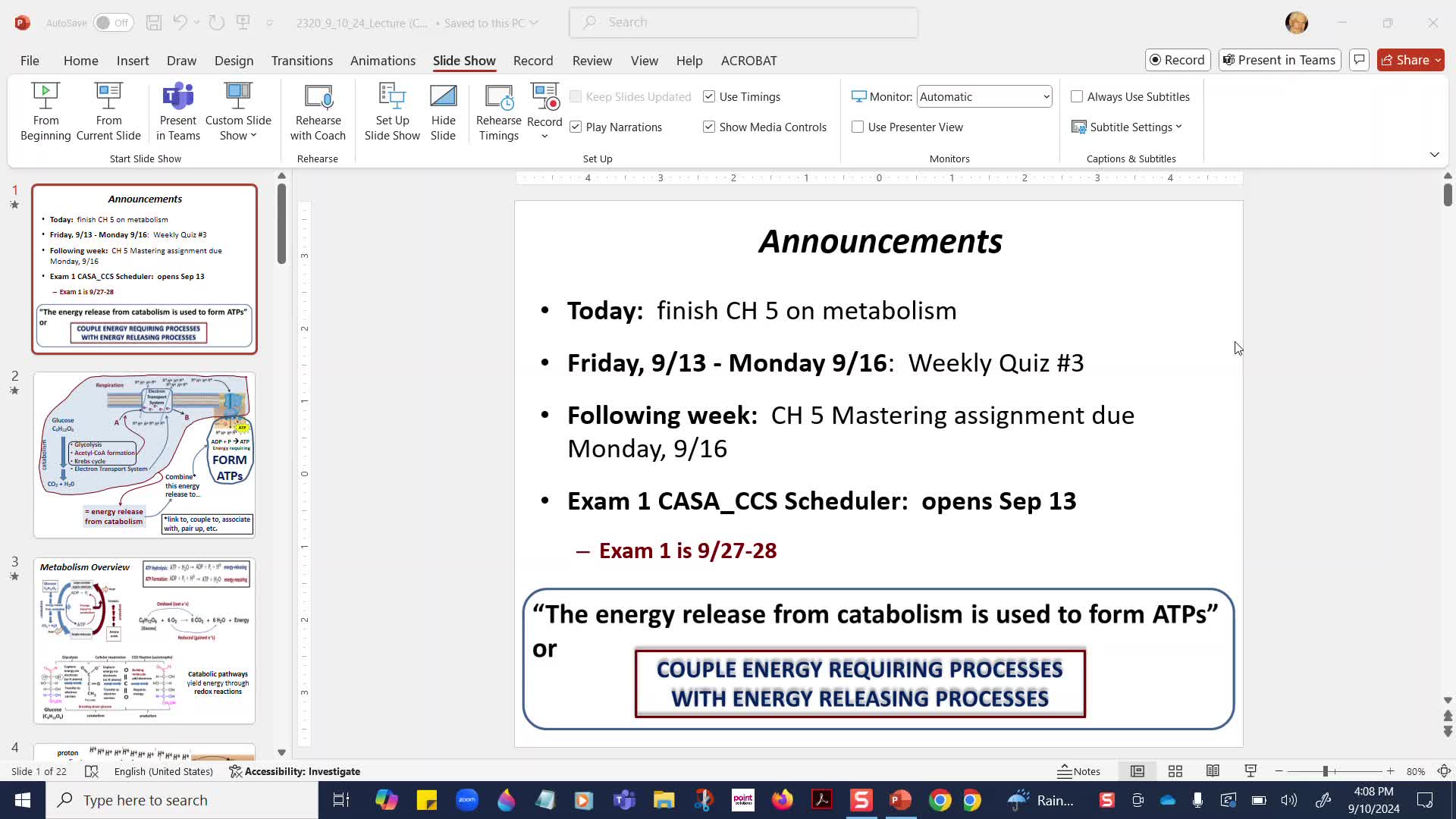Toggle the AutoSave switch
The height and width of the screenshot is (819, 1456).
pyautogui.click(x=113, y=23)
